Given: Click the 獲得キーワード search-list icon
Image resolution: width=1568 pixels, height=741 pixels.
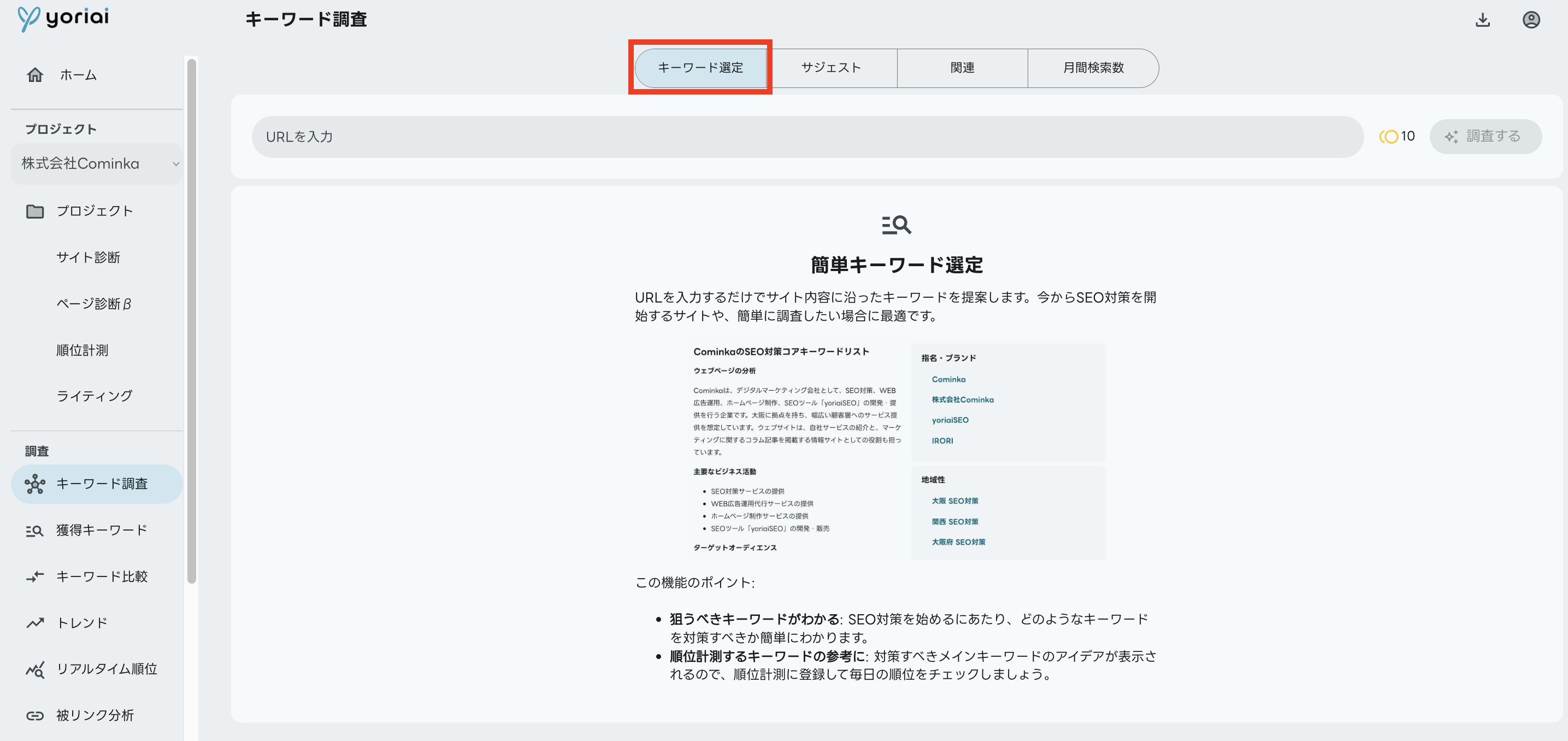Looking at the screenshot, I should (35, 531).
